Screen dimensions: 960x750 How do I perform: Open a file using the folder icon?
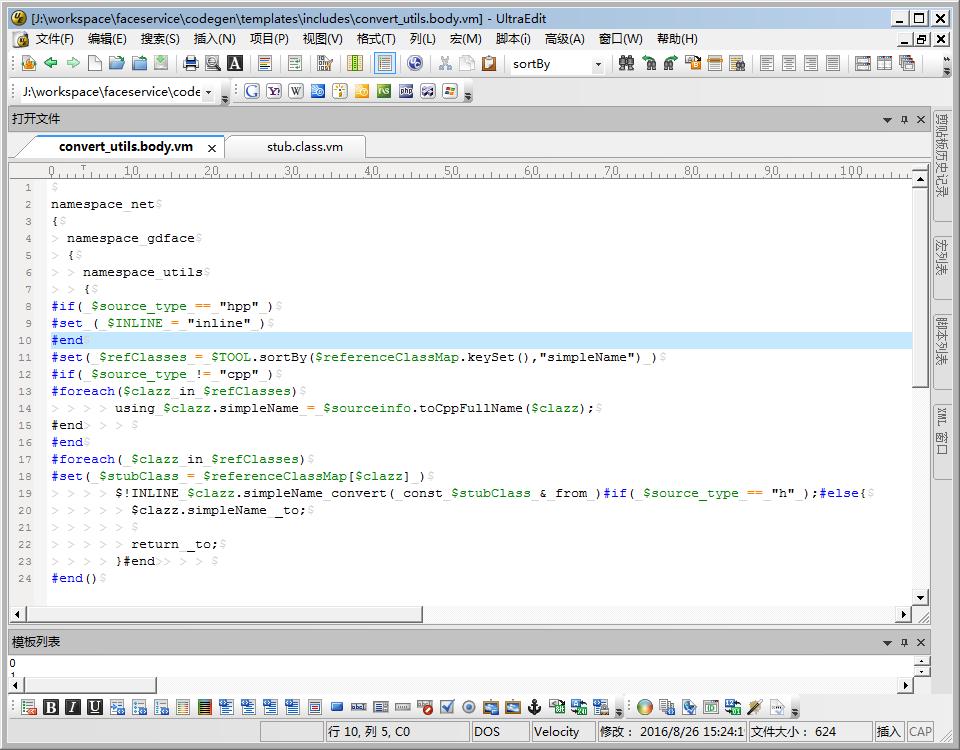pyautogui.click(x=117, y=63)
